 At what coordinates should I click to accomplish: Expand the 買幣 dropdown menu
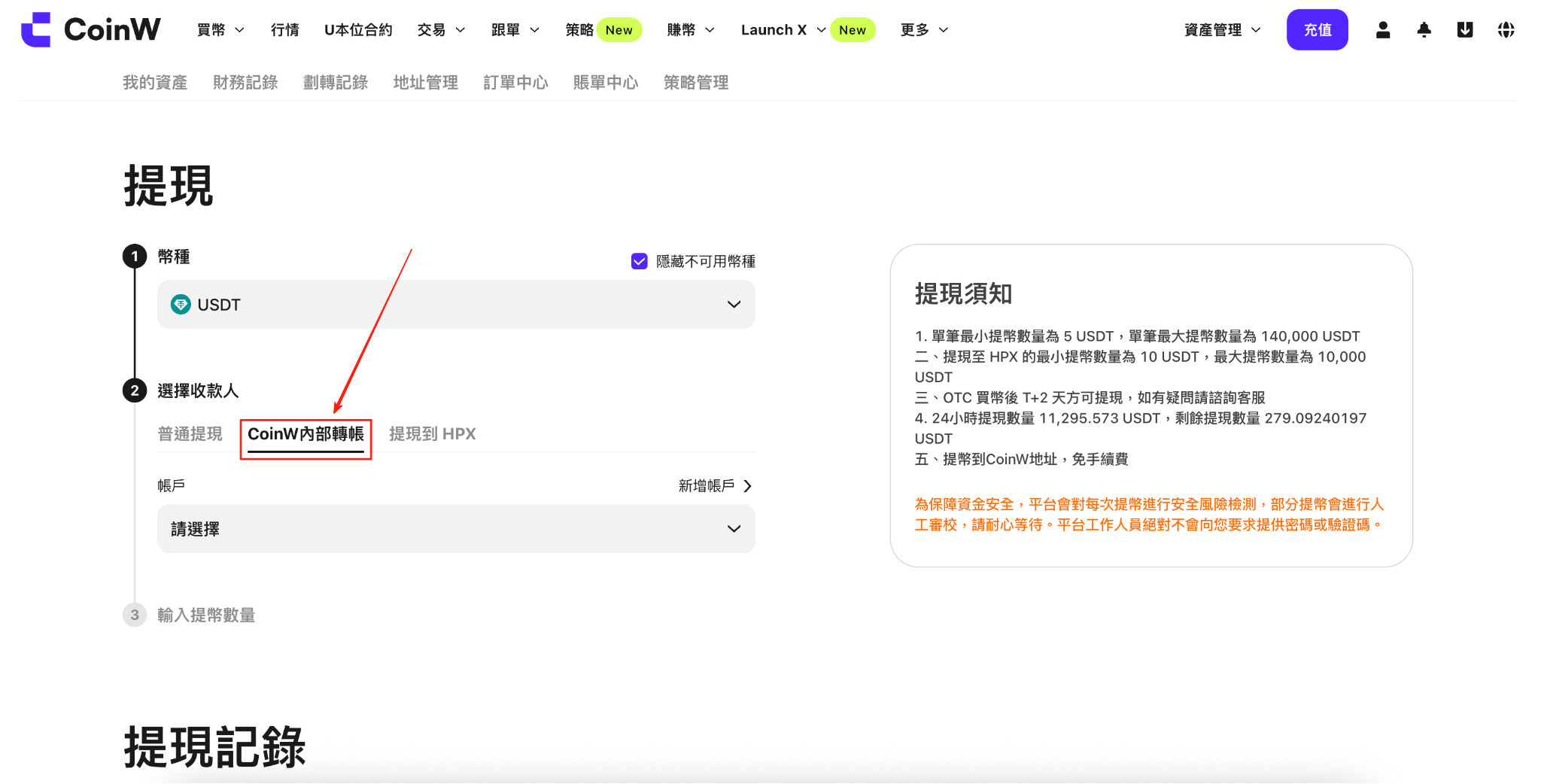tap(220, 30)
